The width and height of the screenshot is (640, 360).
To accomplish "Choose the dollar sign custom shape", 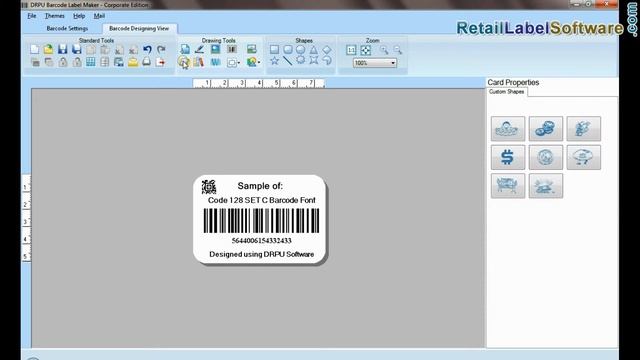I will coord(508,157).
